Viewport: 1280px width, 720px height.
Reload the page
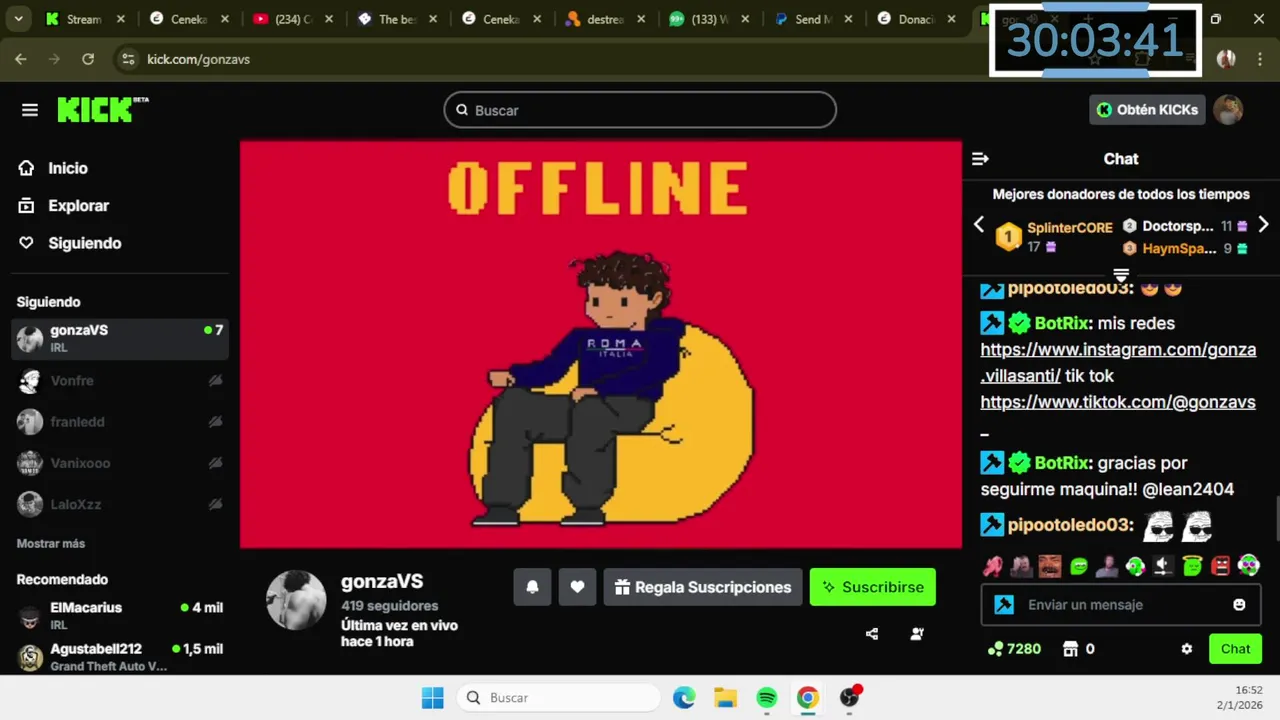point(88,59)
